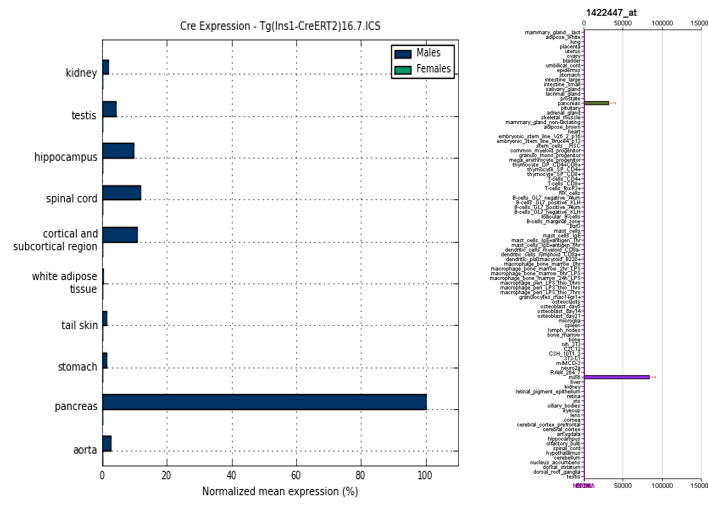
Task: Click the 'aorta' y-axis label
Action: coord(85,450)
